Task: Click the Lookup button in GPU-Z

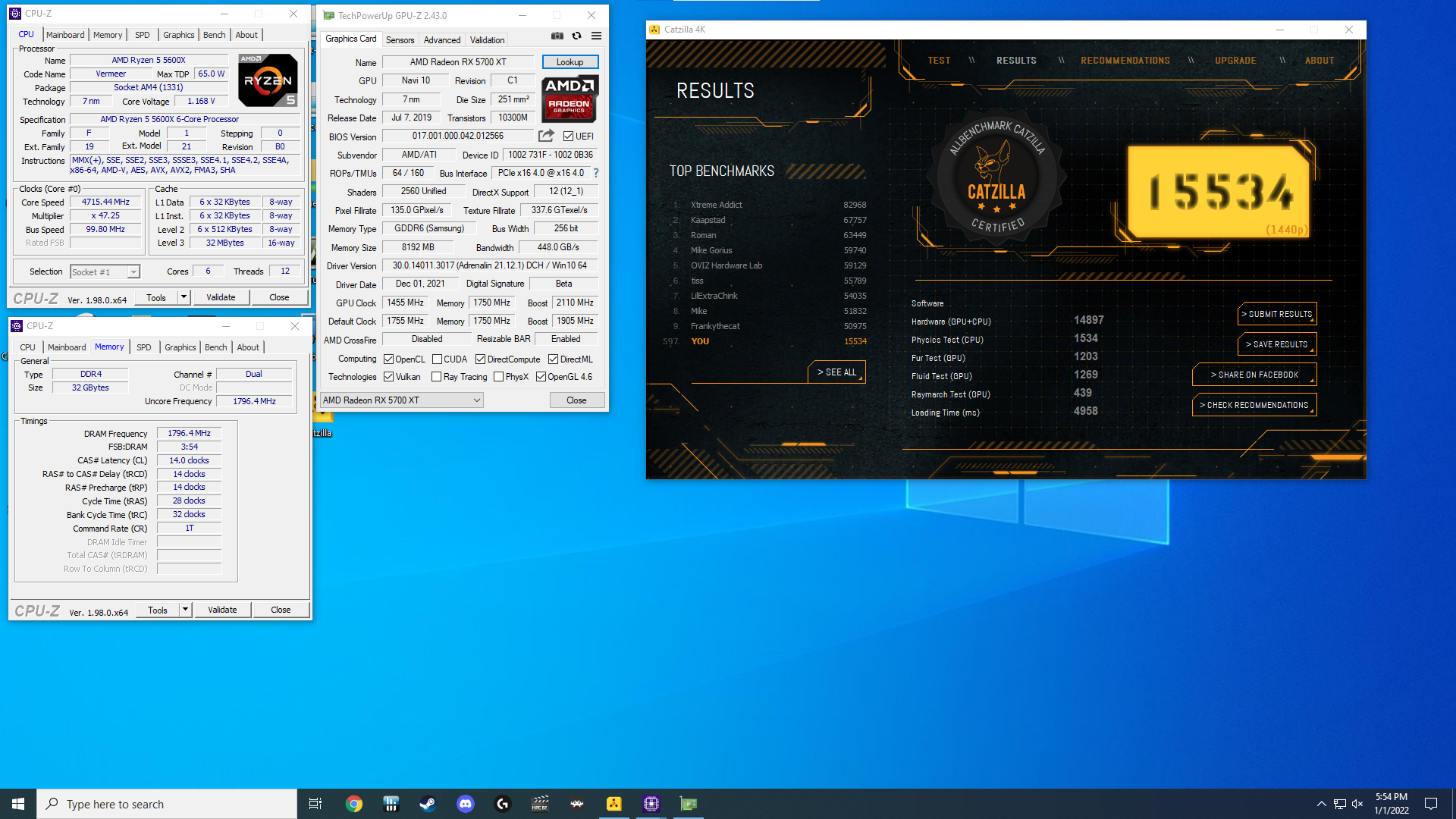Action: click(570, 62)
